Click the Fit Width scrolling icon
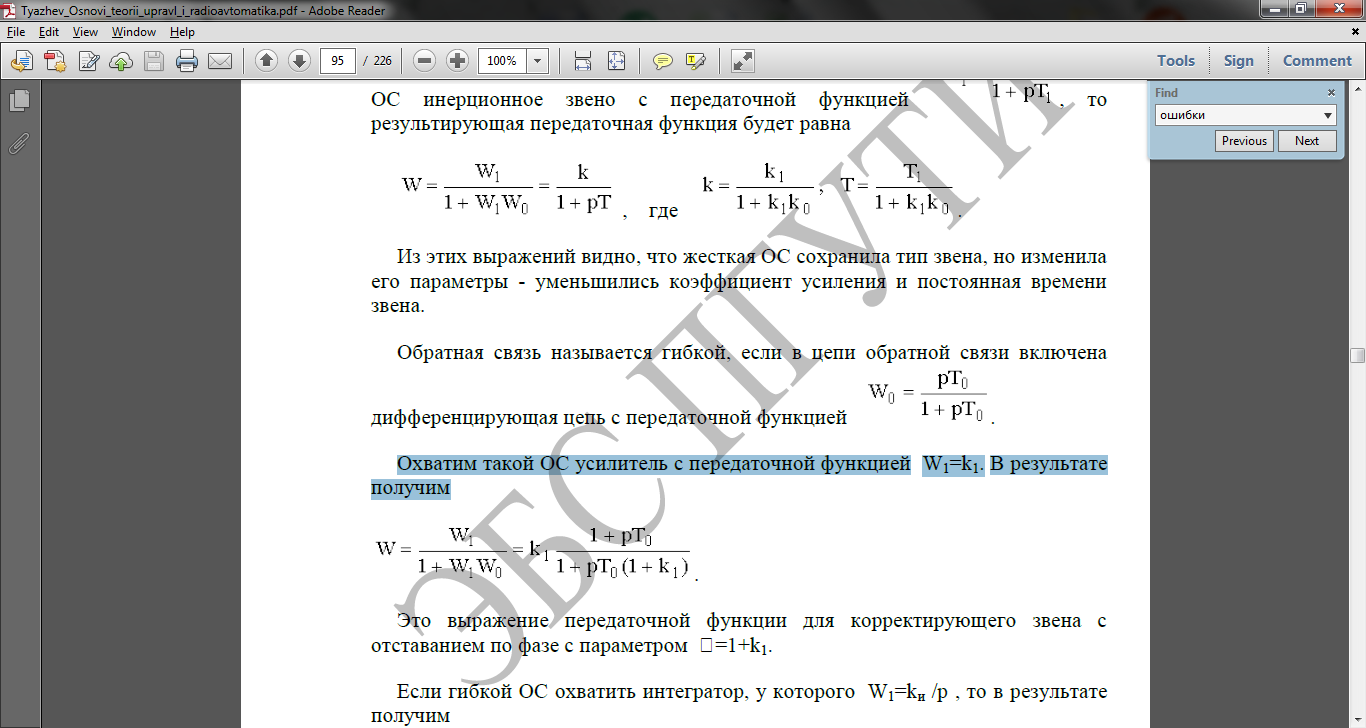Viewport: 1366px width, 728px height. click(583, 61)
